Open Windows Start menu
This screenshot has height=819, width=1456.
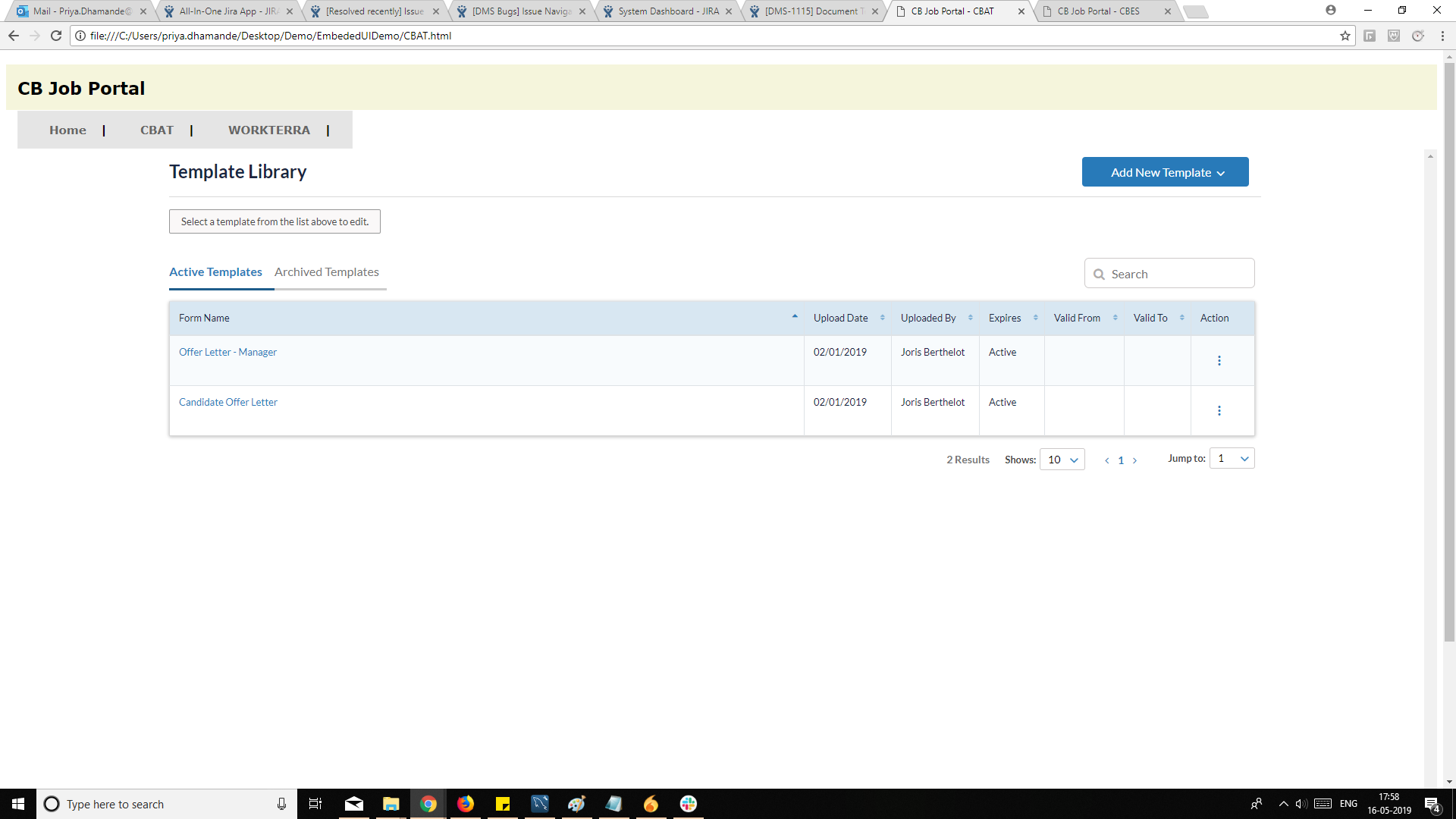pyautogui.click(x=18, y=804)
